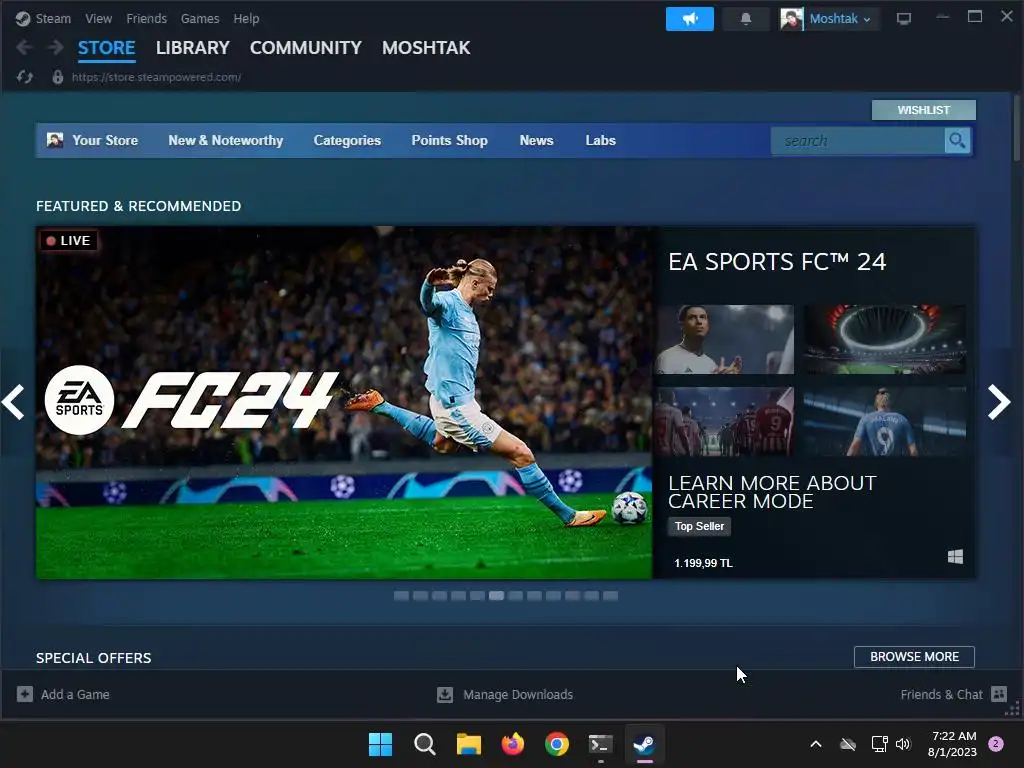Screen dimensions: 1024x768
Task: Reload the store page
Action: coord(25,77)
